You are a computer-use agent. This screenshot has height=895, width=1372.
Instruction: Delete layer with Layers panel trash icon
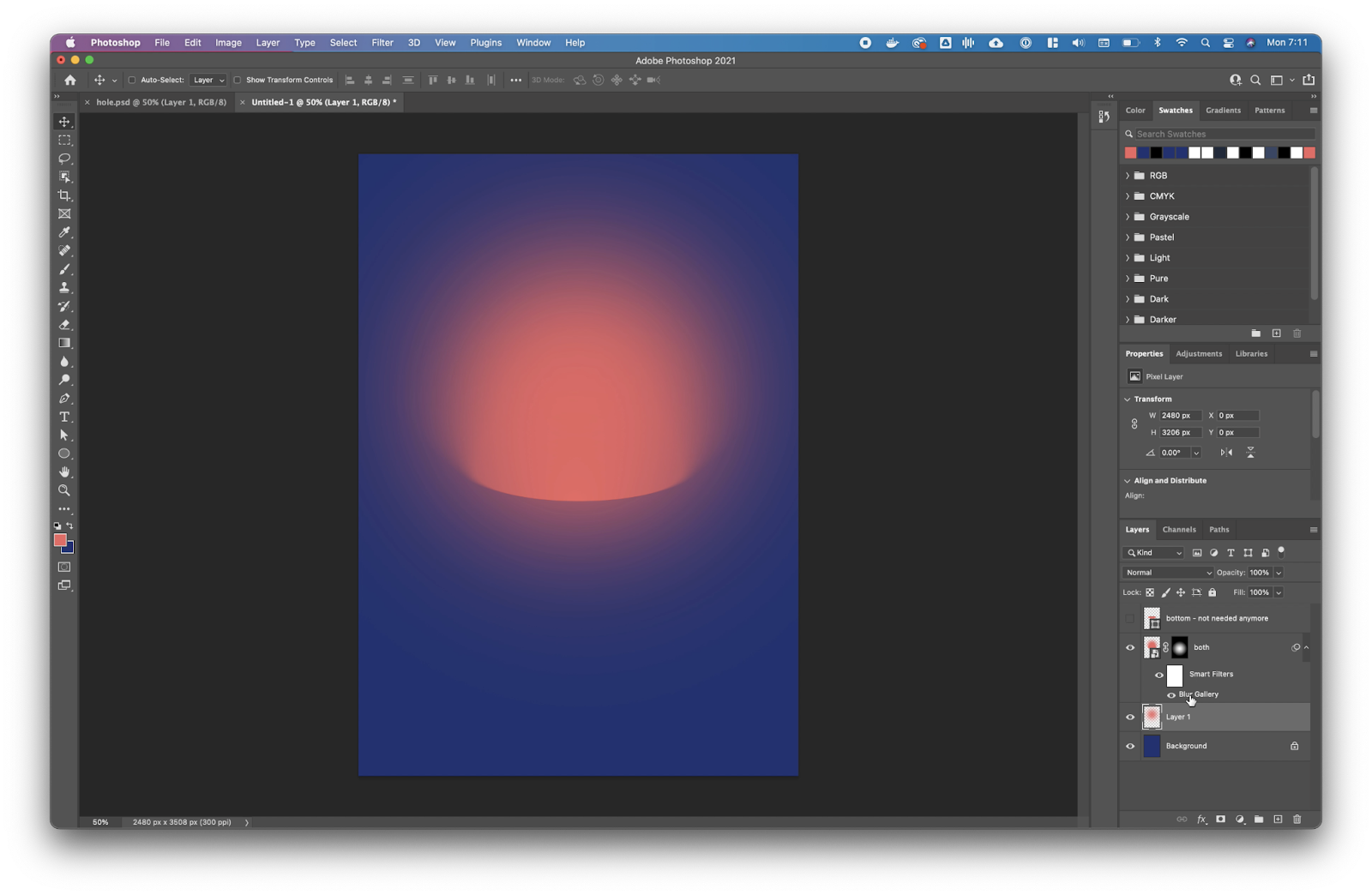(1297, 820)
